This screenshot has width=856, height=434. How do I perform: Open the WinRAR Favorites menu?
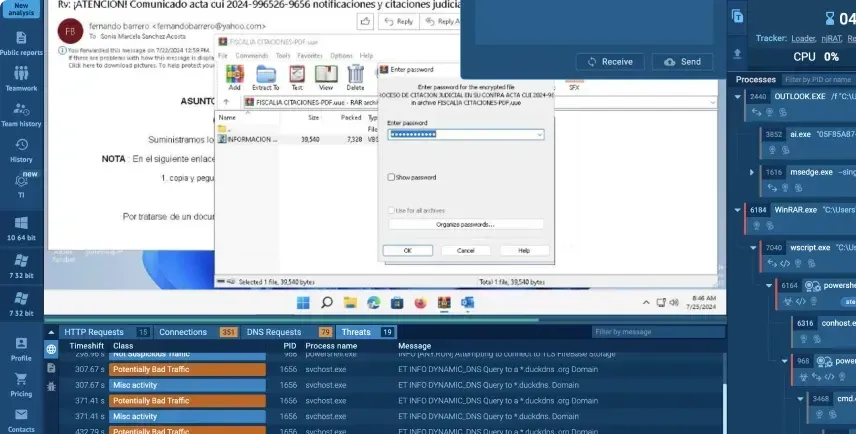point(310,56)
